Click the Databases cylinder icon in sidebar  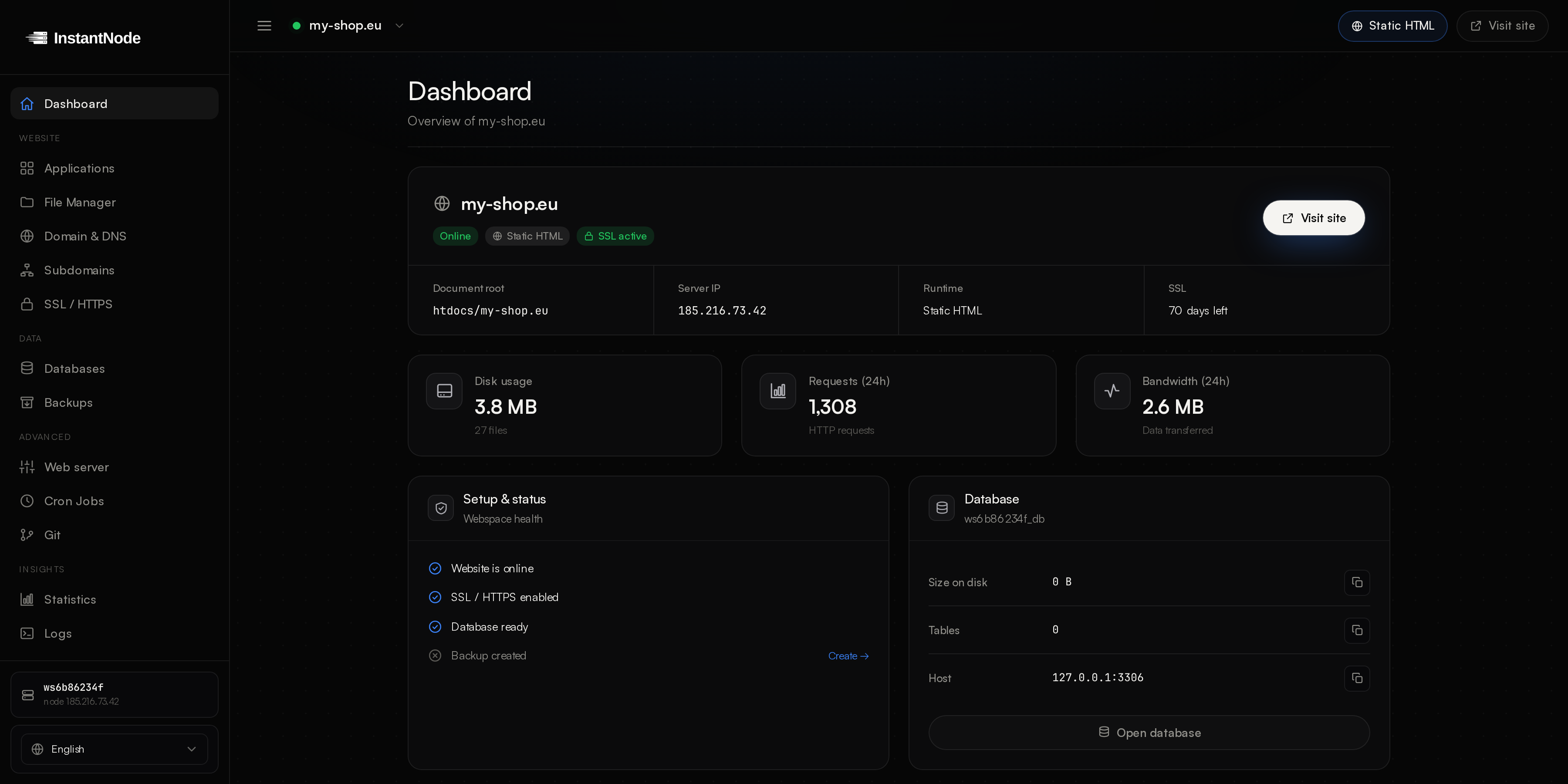click(x=27, y=368)
